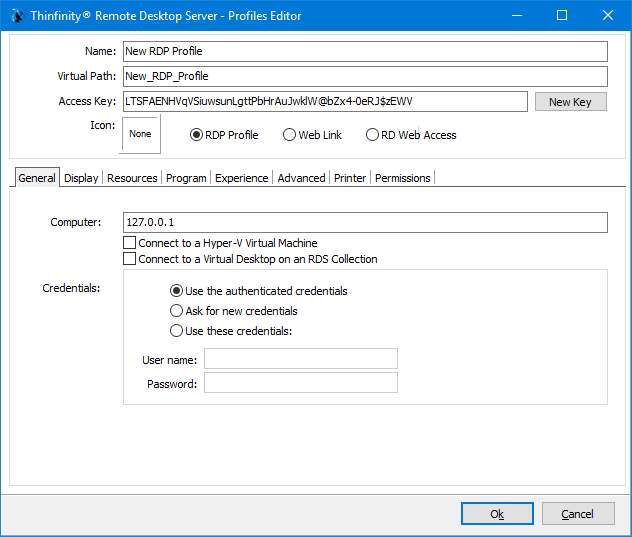Screen dimensions: 632x537
Task: Maximize the Profiles Editor window
Action: pos(562,16)
